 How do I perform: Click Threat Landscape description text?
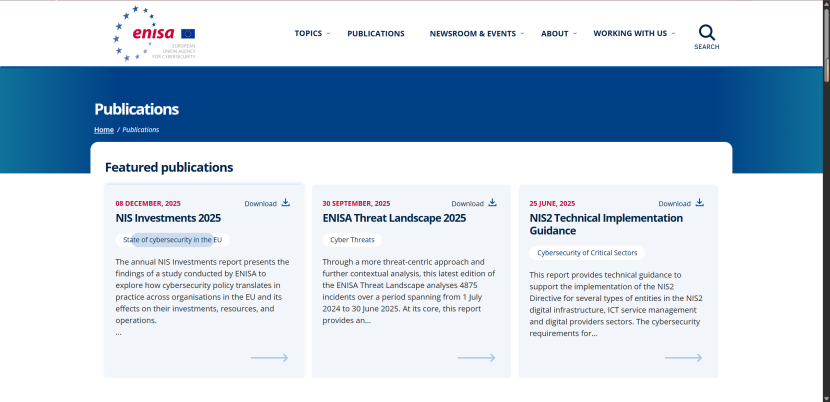[x=409, y=291]
